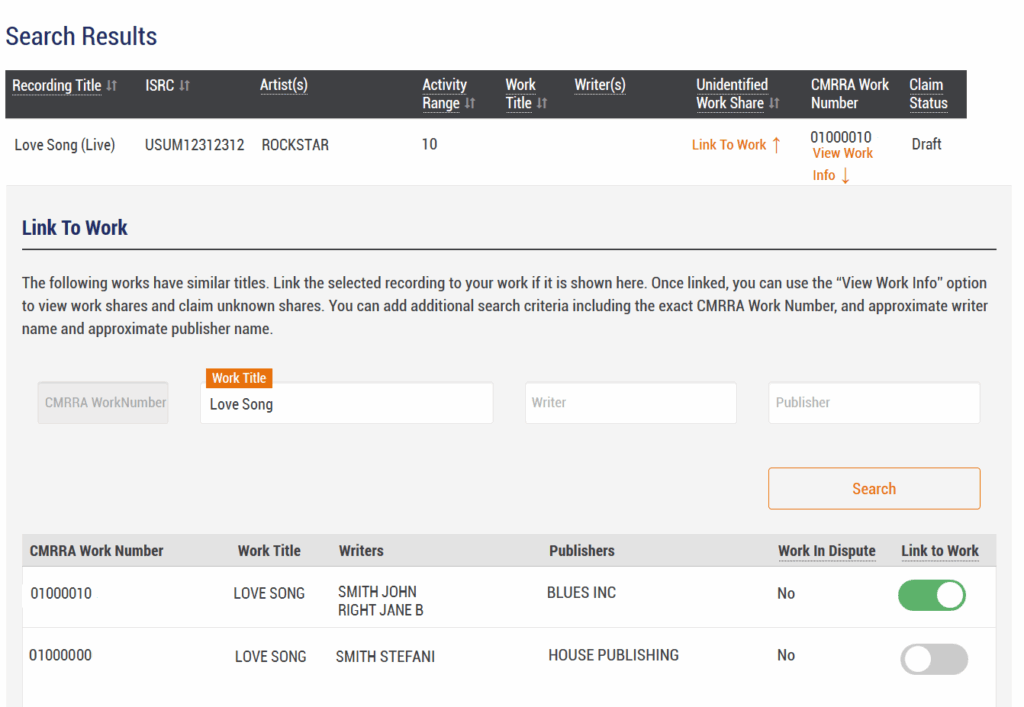Click into the Publisher search field
The width and height of the screenshot is (1024, 707).
873,403
